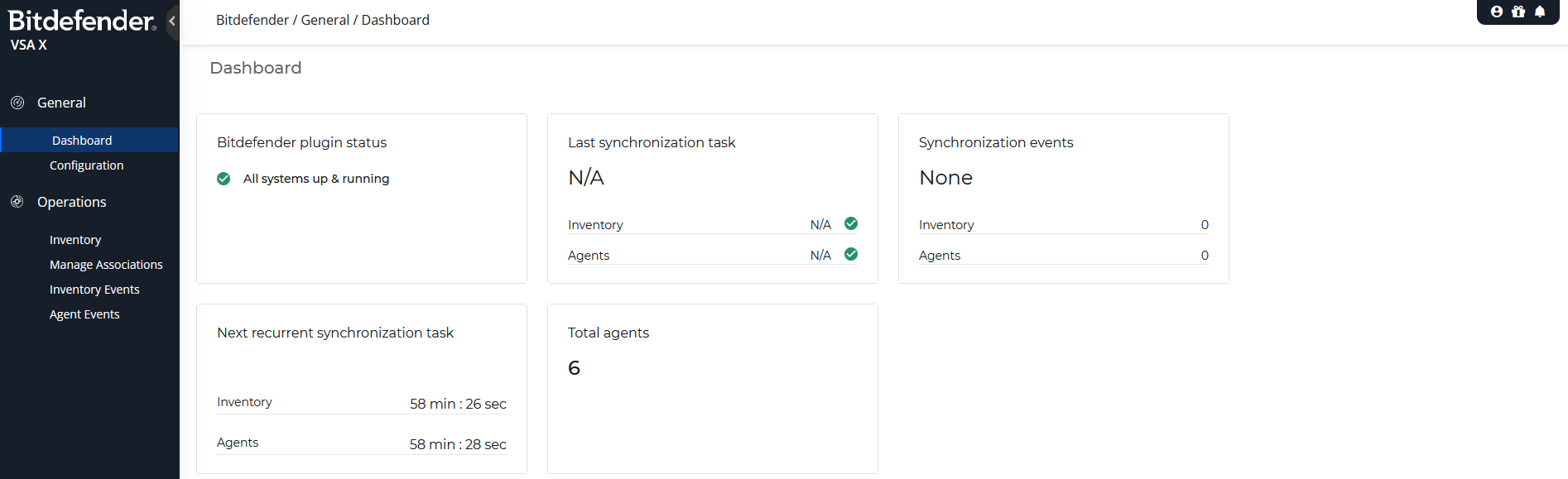Expand the Operations navigation section
Screen dimensions: 1568x479
click(x=71, y=201)
